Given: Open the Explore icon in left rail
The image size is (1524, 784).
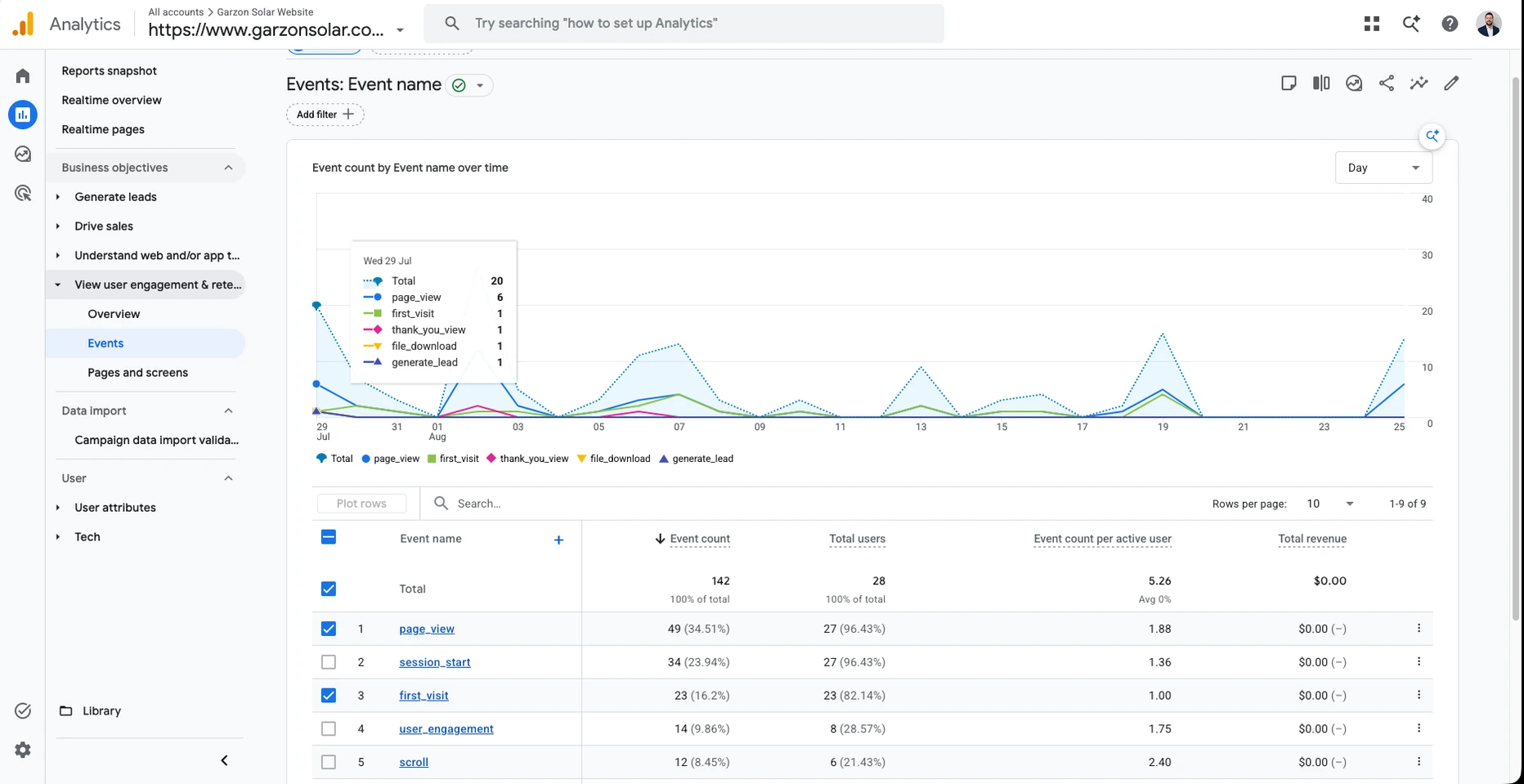Looking at the screenshot, I should point(23,154).
